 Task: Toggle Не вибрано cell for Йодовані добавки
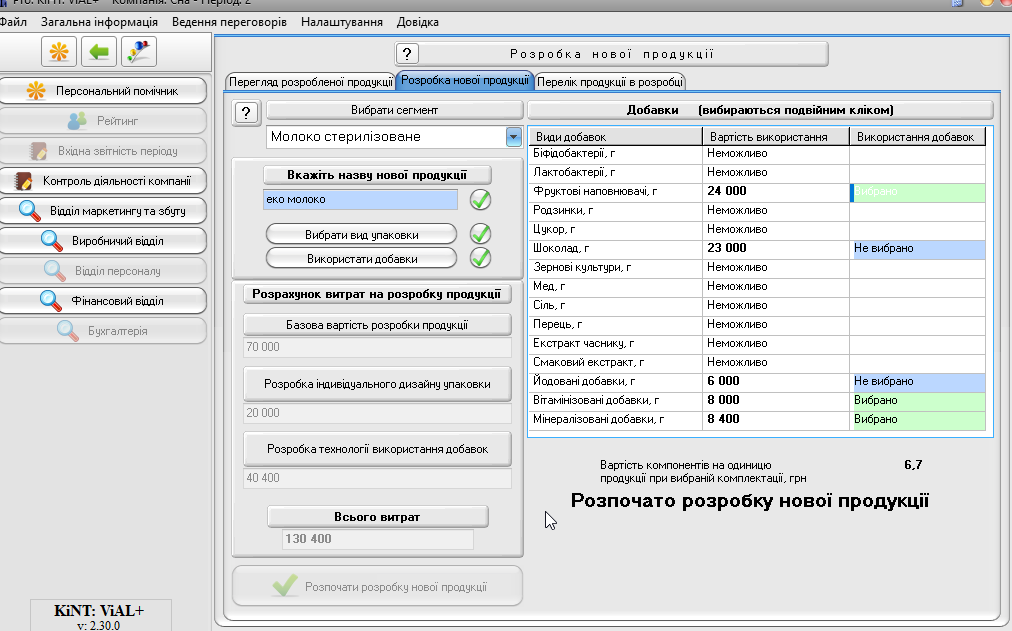(917, 381)
